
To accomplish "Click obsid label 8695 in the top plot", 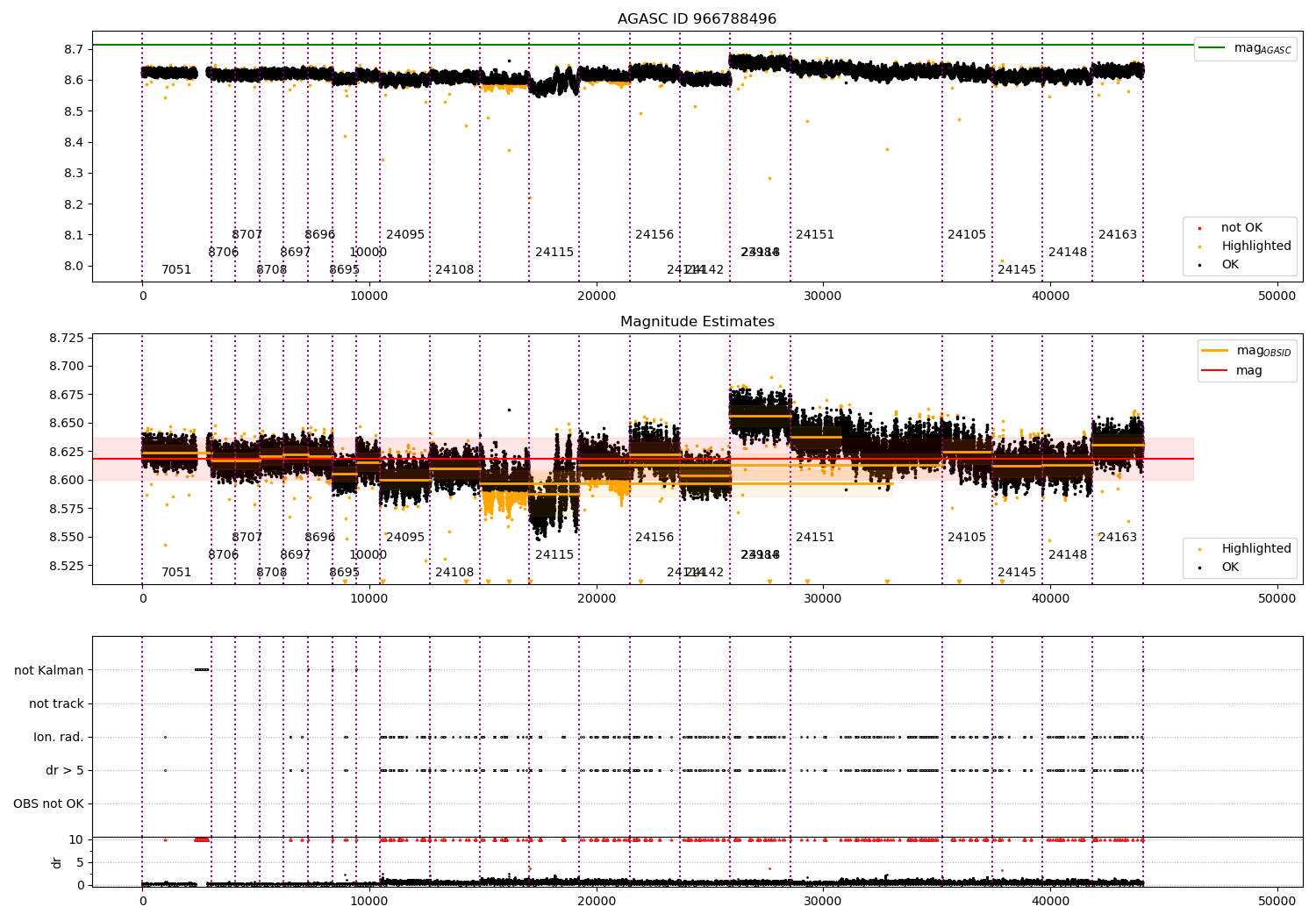I will [345, 270].
